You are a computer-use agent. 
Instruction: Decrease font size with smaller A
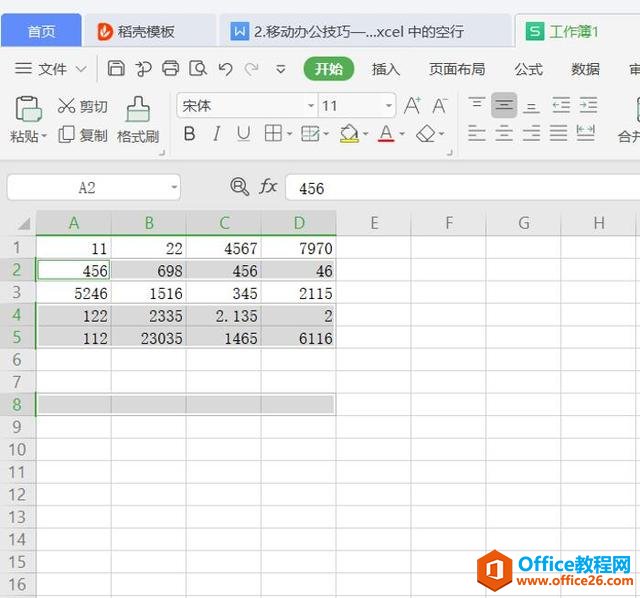click(x=440, y=106)
